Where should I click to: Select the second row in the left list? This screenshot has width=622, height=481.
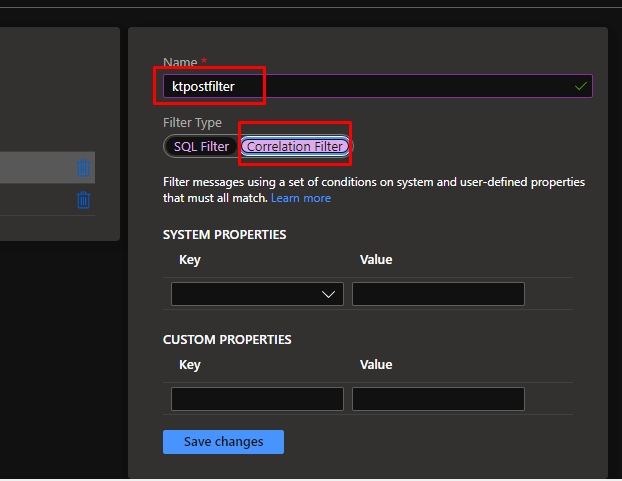tap(35, 200)
